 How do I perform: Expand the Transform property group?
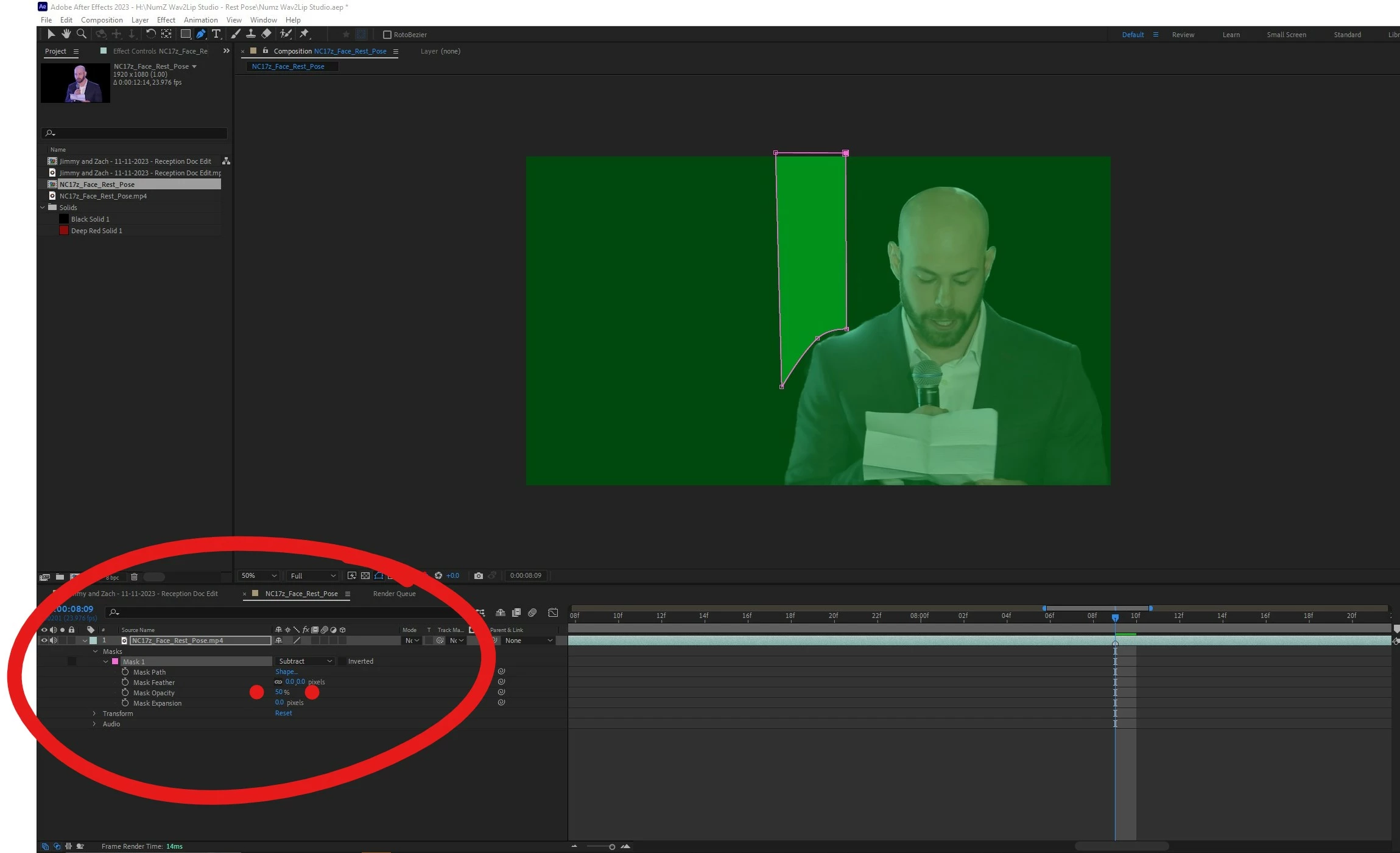[94, 714]
